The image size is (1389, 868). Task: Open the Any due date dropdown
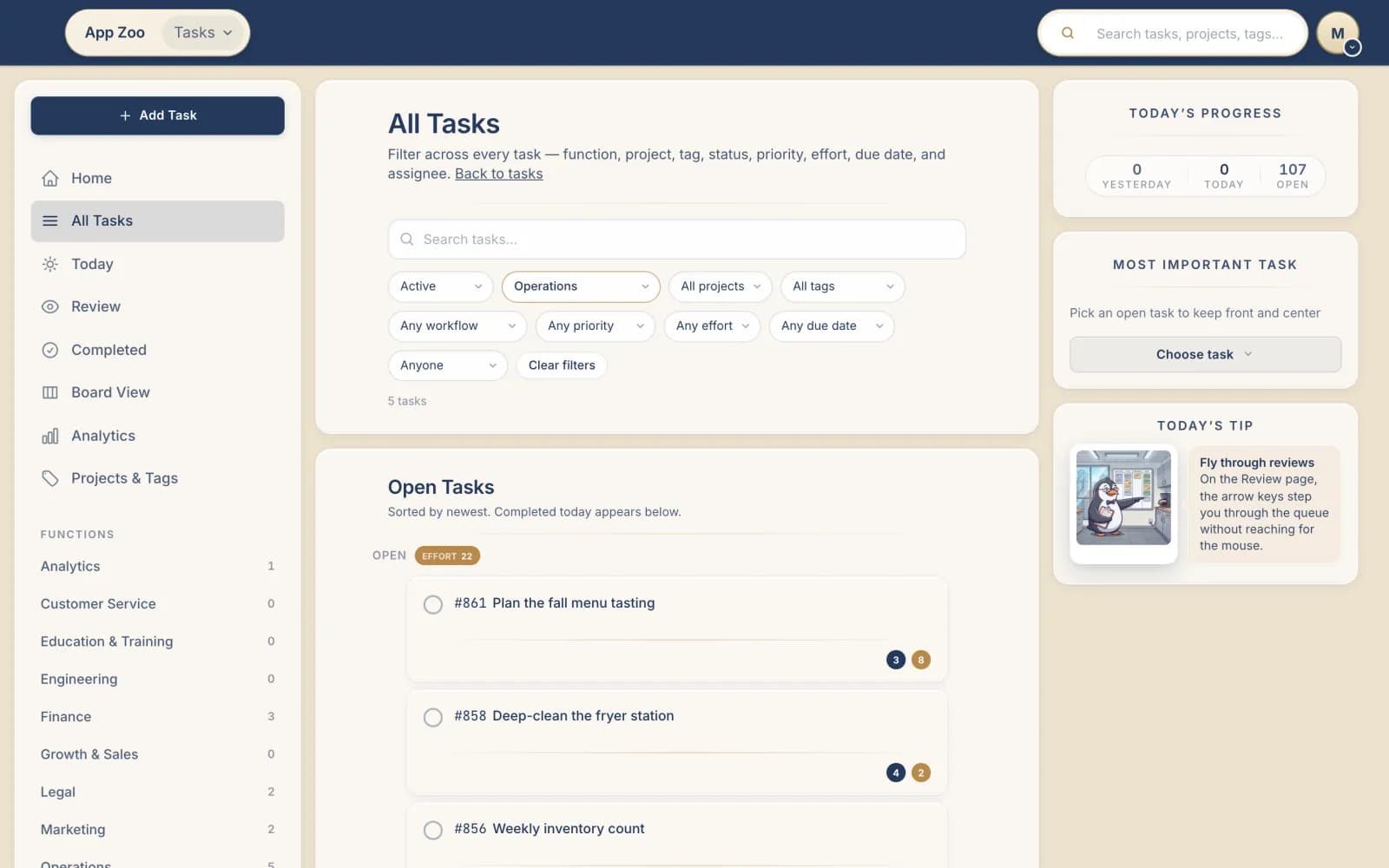tap(832, 326)
